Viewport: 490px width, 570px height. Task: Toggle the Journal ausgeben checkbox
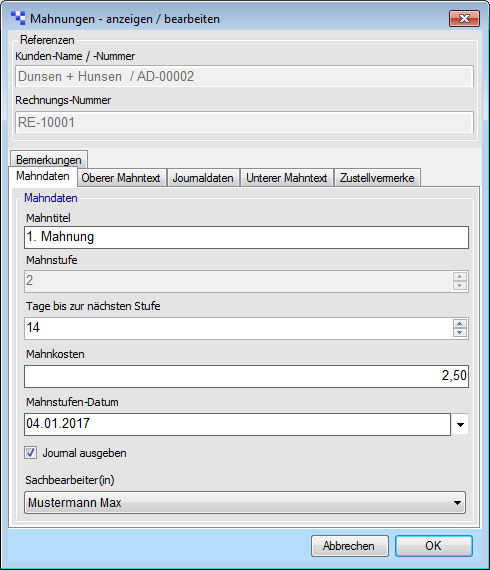pos(31,453)
